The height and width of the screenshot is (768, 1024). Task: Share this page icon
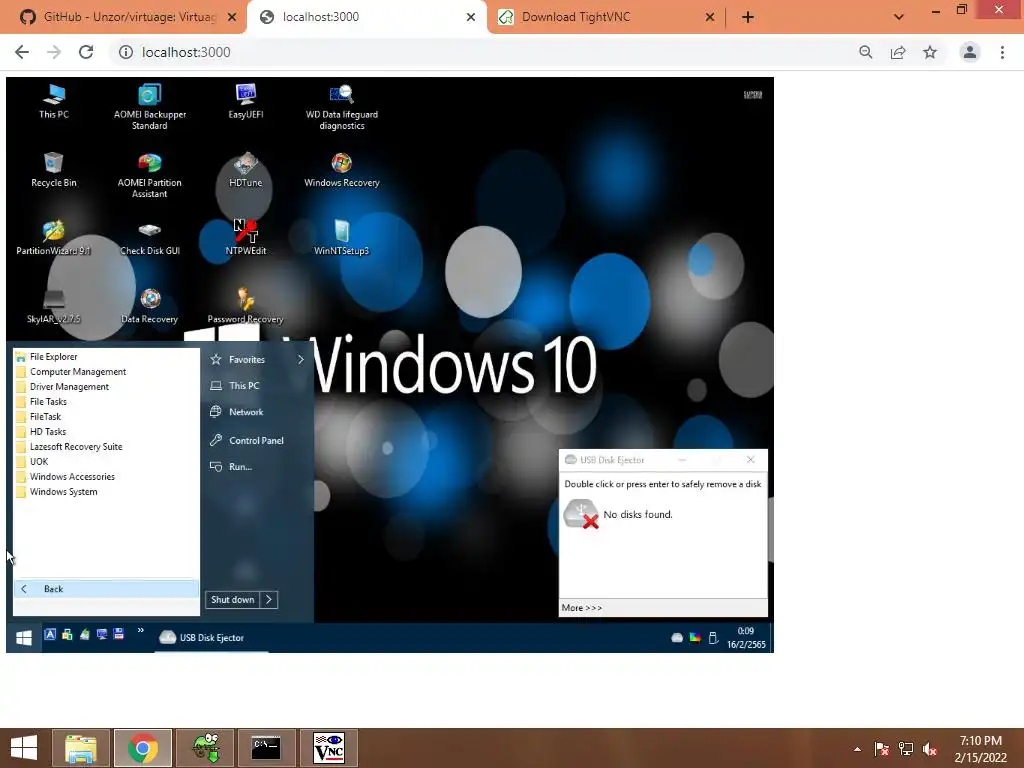[x=898, y=52]
